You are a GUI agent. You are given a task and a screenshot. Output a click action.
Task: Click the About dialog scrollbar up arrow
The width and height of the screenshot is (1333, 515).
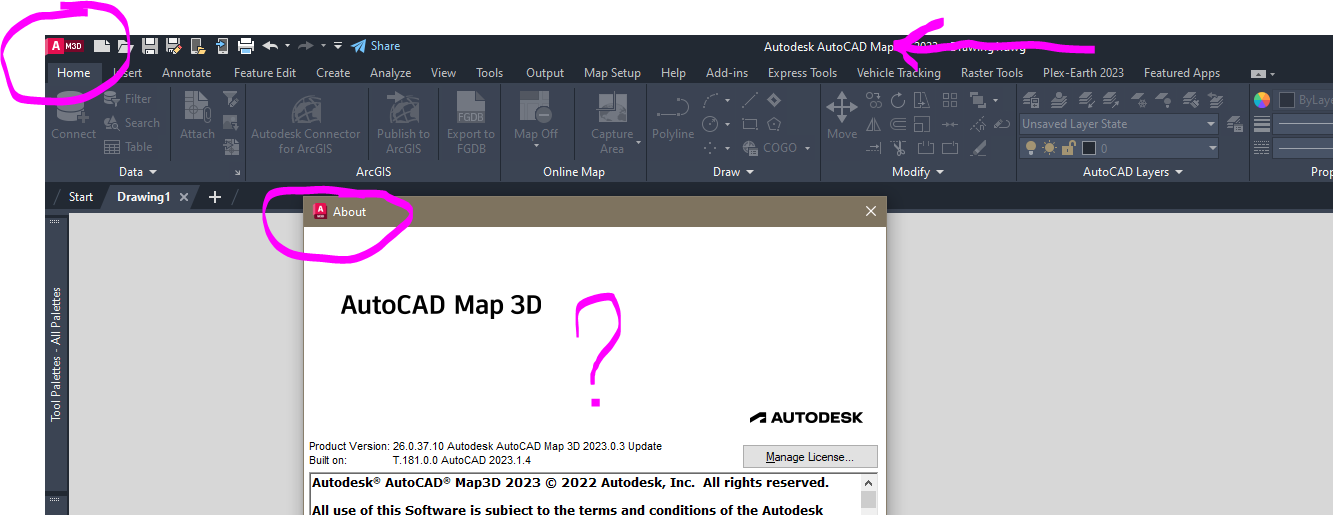tap(869, 483)
